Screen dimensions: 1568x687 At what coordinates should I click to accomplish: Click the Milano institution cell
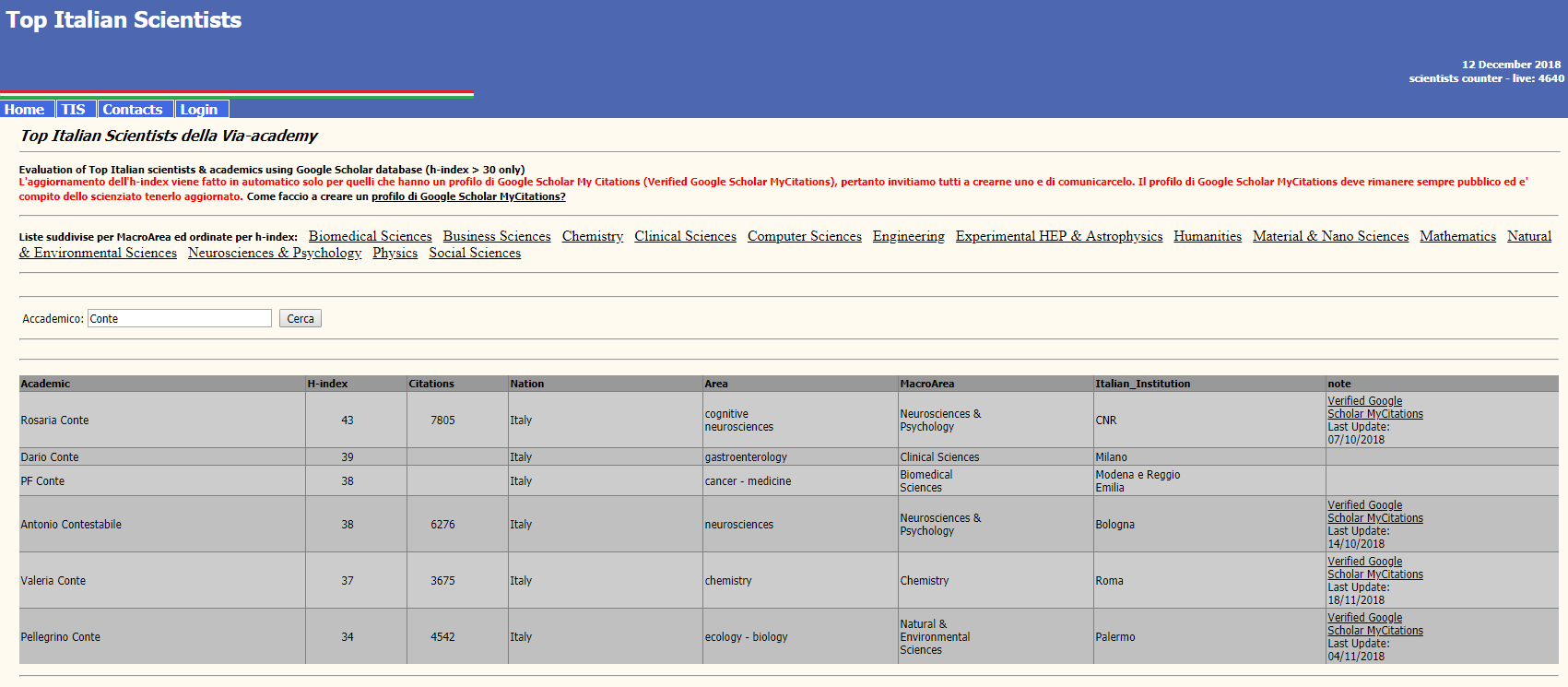(x=1209, y=457)
